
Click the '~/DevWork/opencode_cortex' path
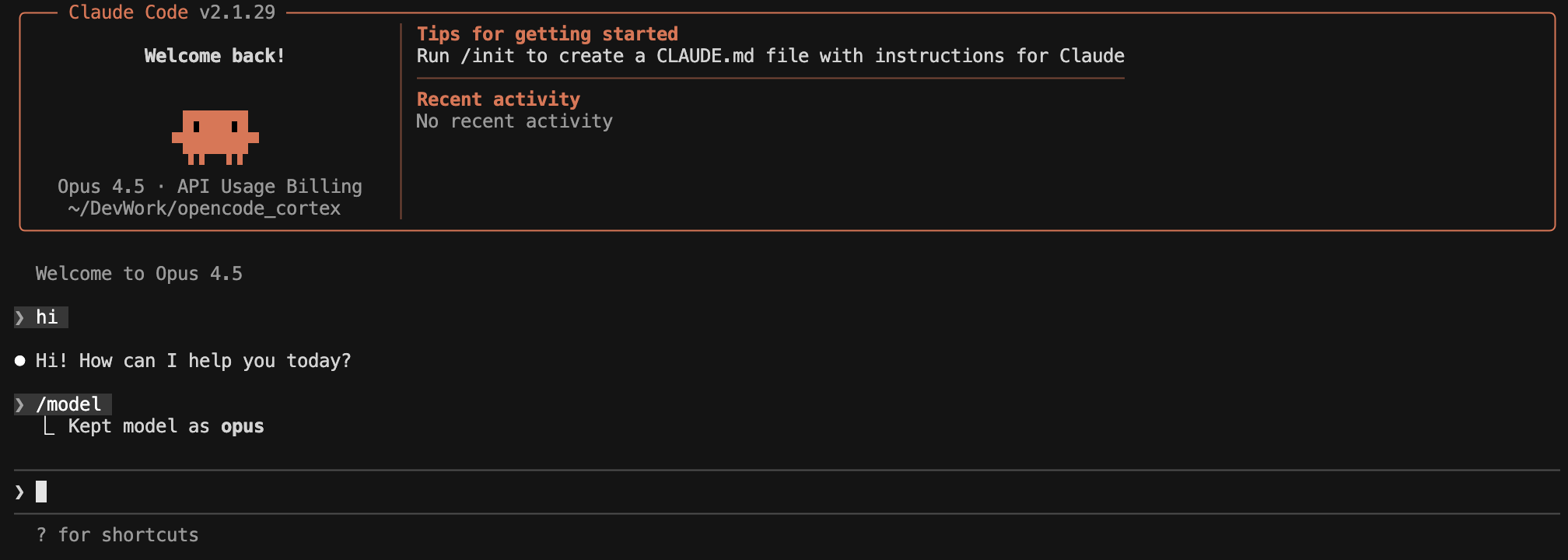(205, 208)
